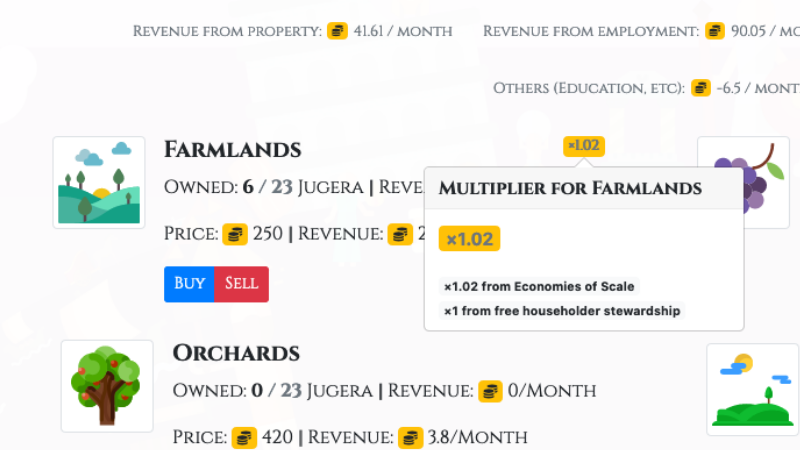The width and height of the screenshot is (800, 450).
Task: Click the coin icon before Orchards 3.8/Month revenue
Action: tap(411, 437)
